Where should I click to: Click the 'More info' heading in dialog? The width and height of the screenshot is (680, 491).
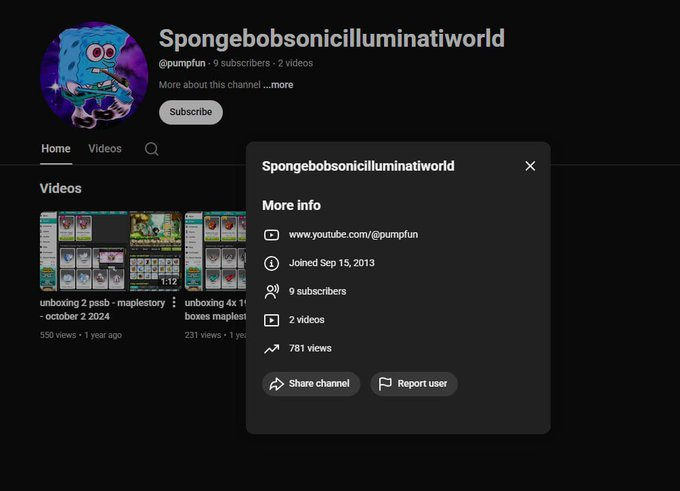[291, 206]
